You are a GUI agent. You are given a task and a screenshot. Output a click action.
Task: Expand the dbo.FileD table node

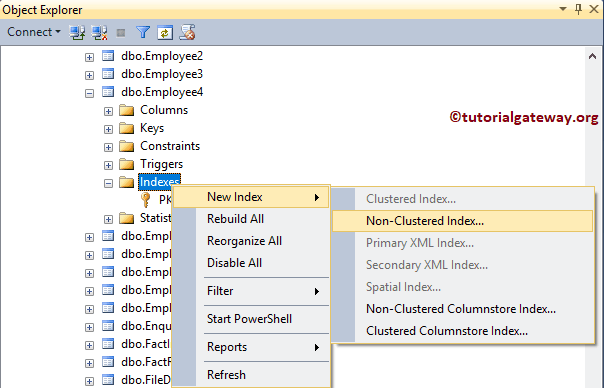click(x=89, y=381)
